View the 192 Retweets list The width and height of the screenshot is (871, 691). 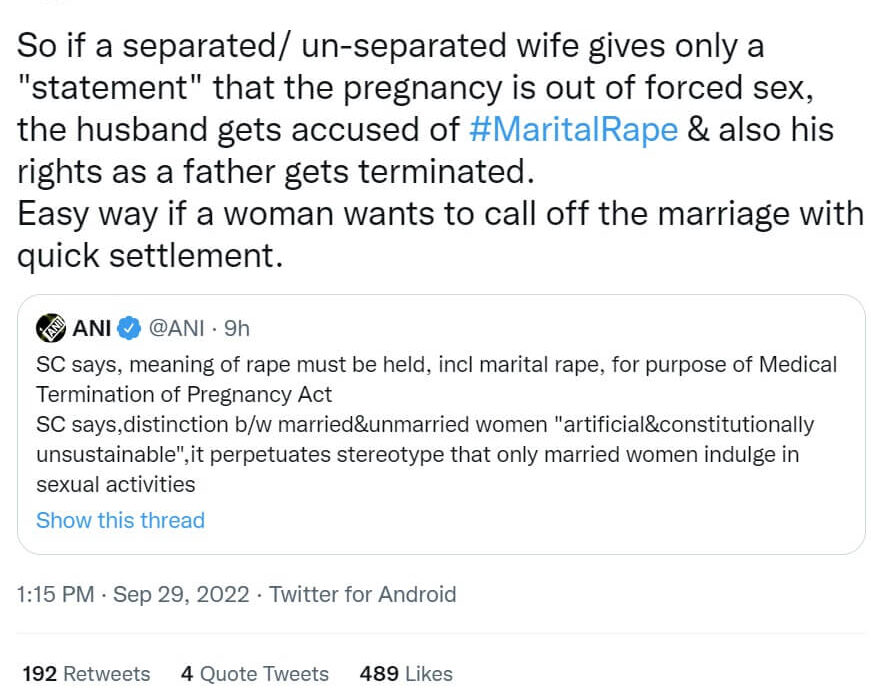86,674
